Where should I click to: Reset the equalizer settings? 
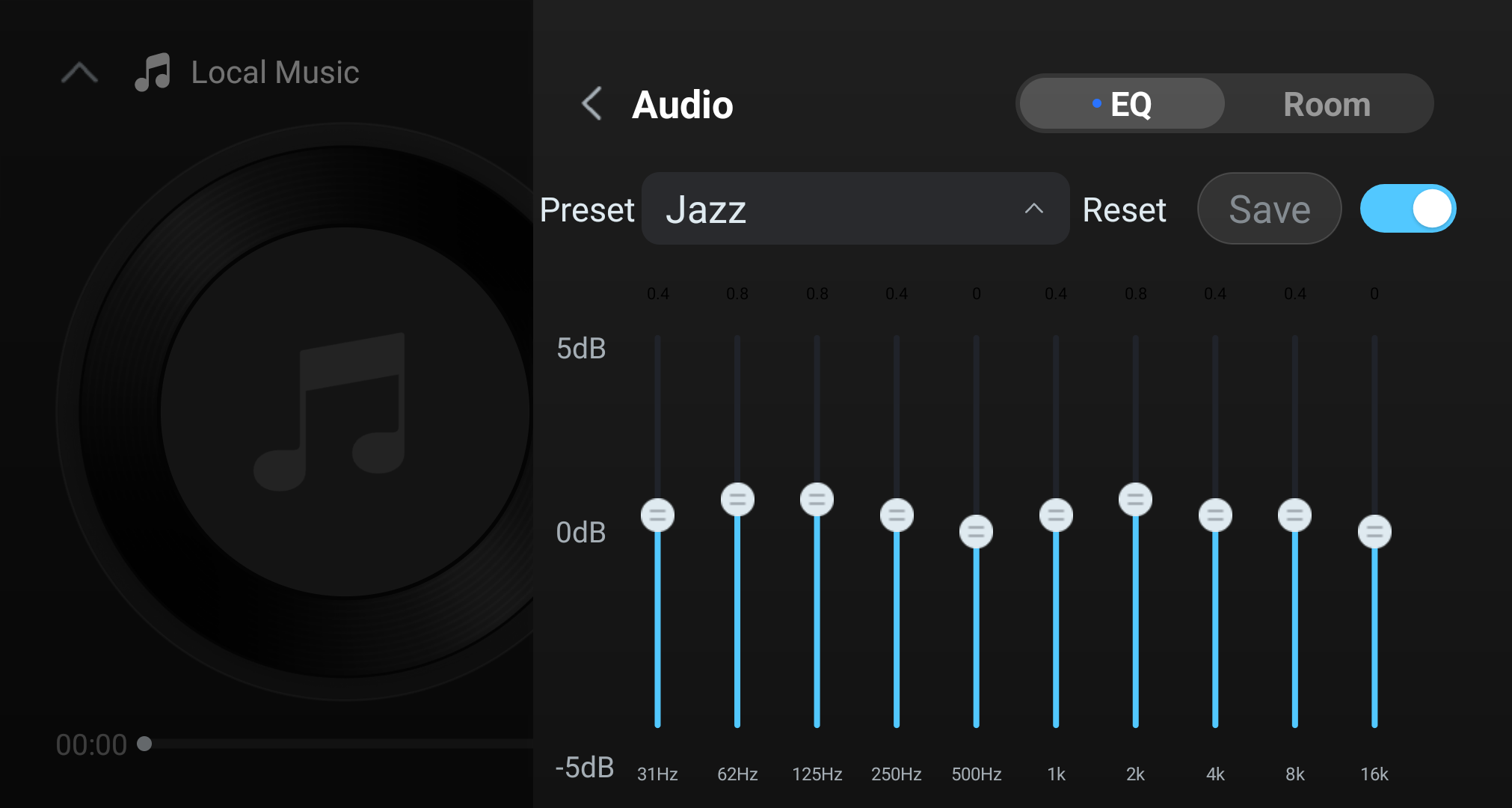tap(1124, 209)
